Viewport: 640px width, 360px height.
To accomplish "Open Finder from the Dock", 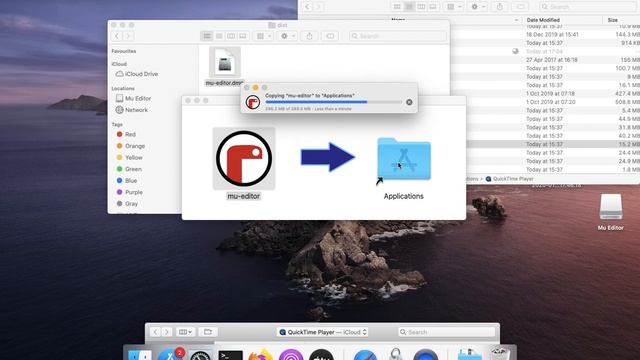I will coord(140,355).
